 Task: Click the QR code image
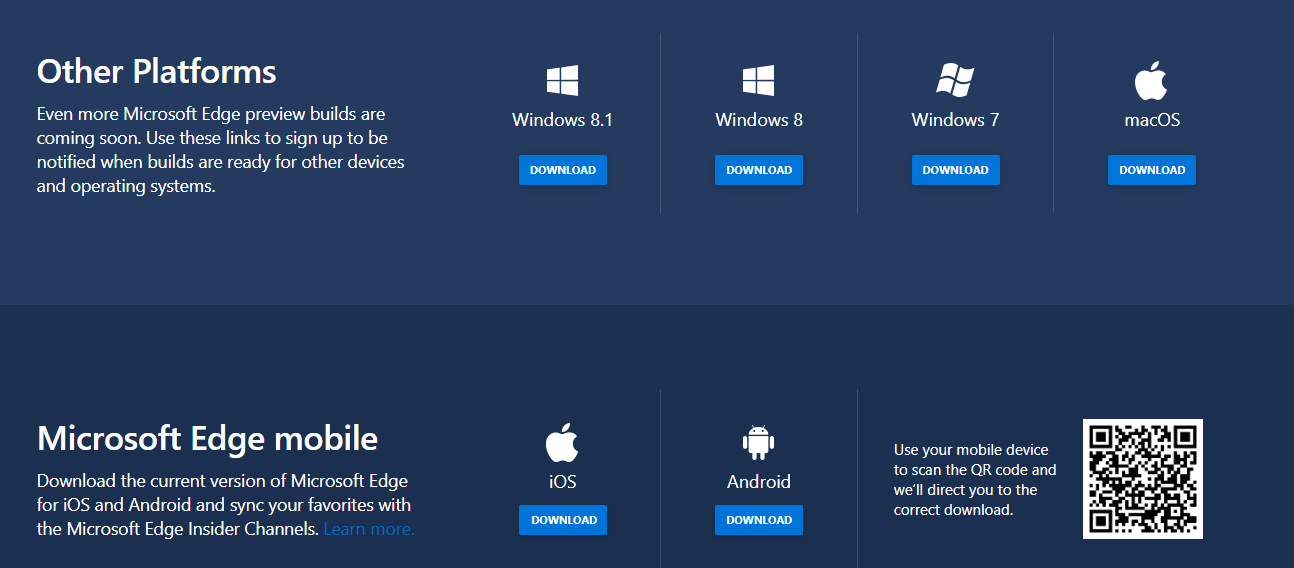1143,479
